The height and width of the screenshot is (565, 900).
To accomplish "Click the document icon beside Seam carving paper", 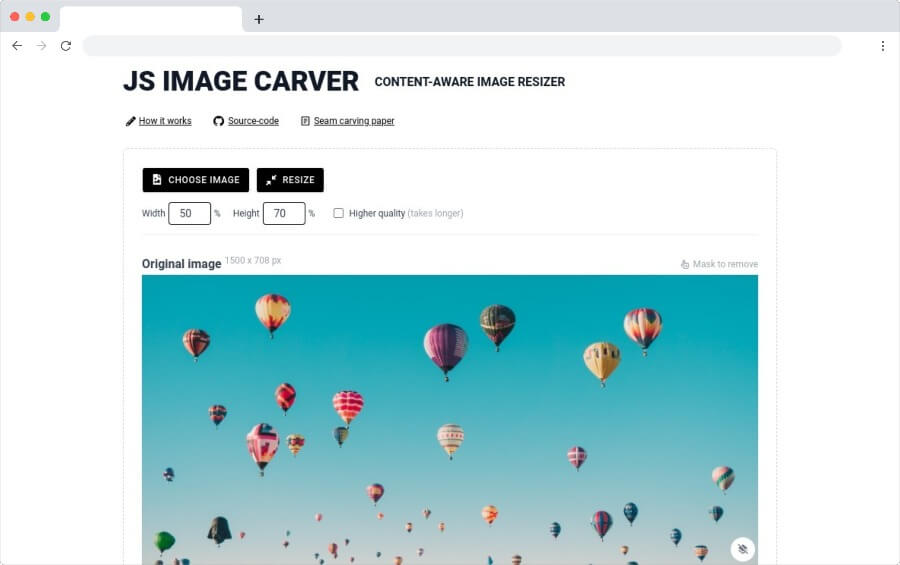I will coord(305,121).
